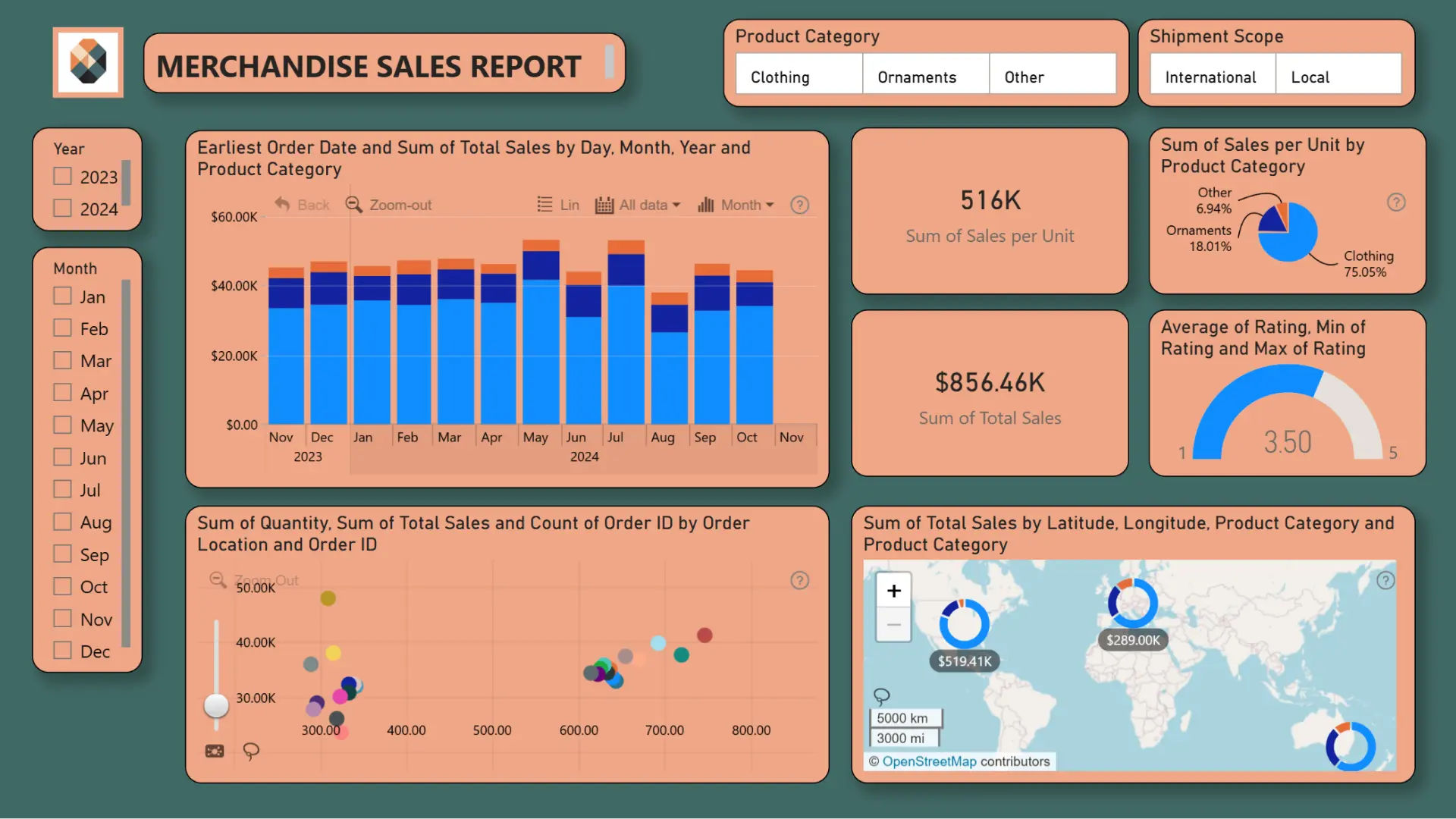This screenshot has height=819, width=1456.
Task: Click the Month slicer scrollbar
Action: (126, 463)
